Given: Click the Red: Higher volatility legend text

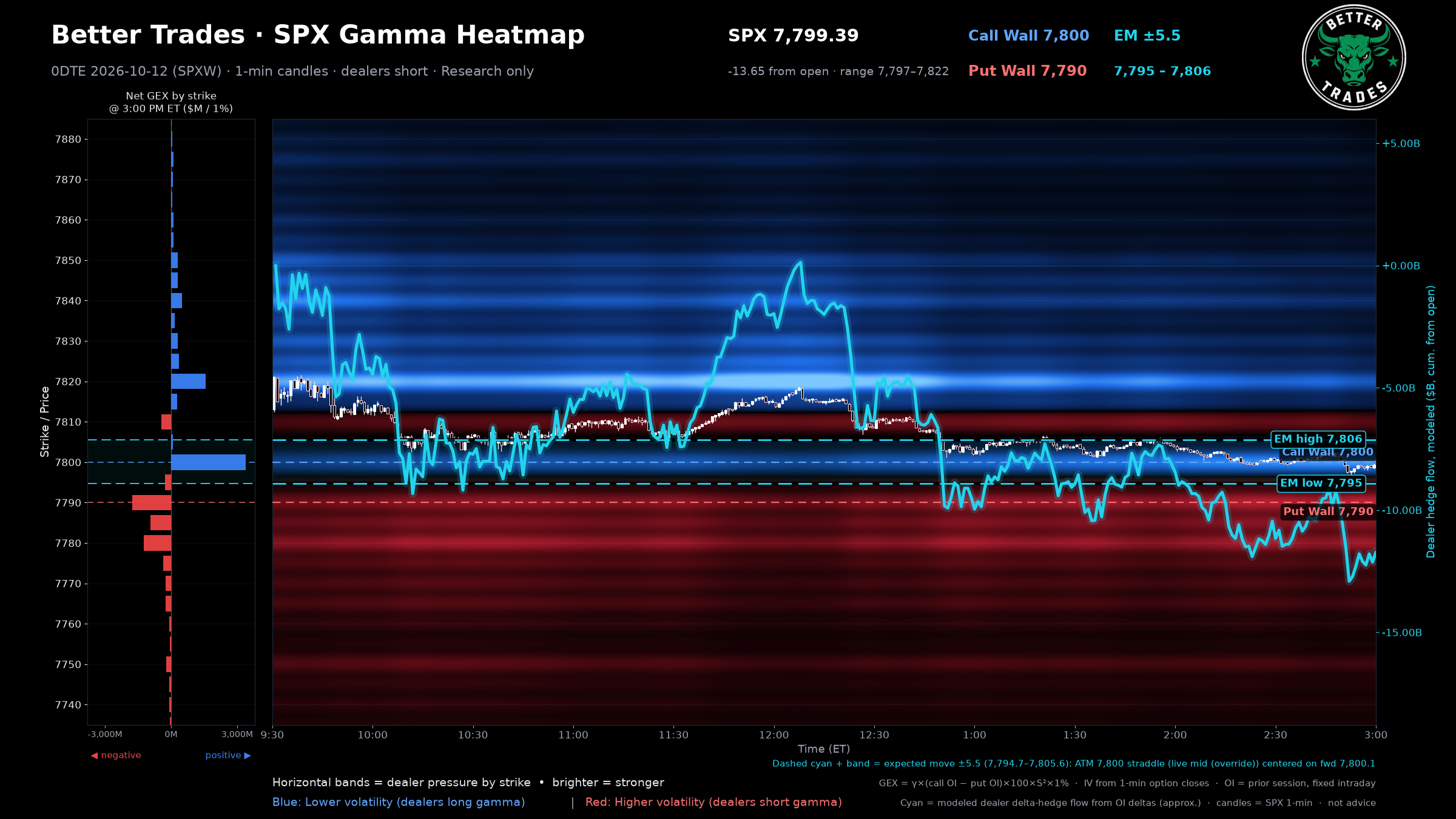Looking at the screenshot, I should point(713,802).
